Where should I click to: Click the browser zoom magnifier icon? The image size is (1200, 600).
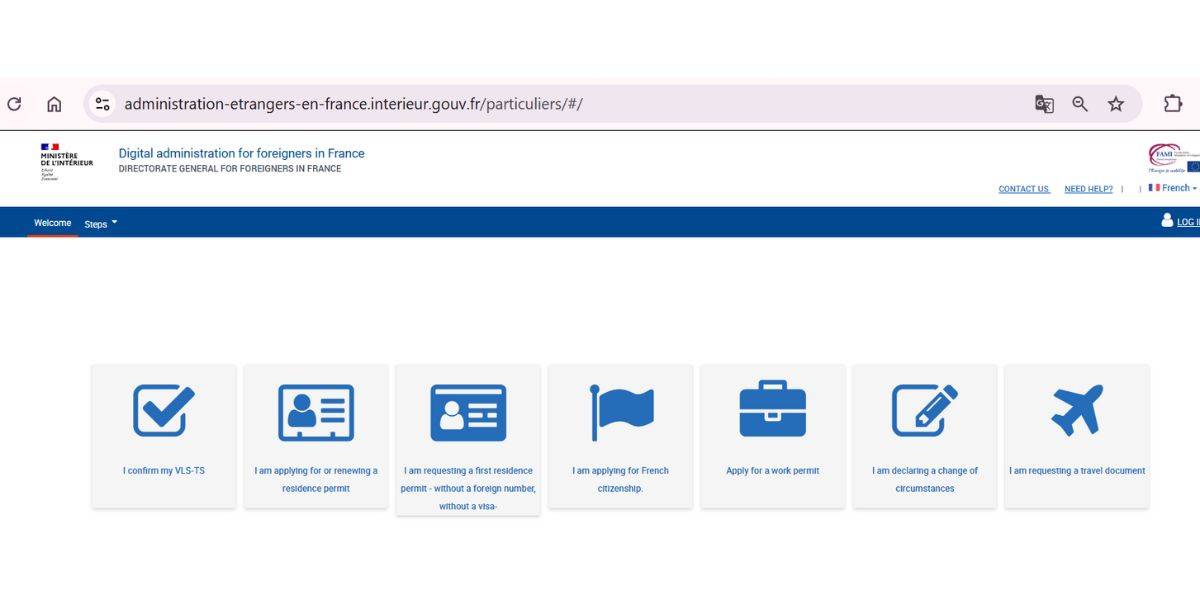coord(1080,104)
